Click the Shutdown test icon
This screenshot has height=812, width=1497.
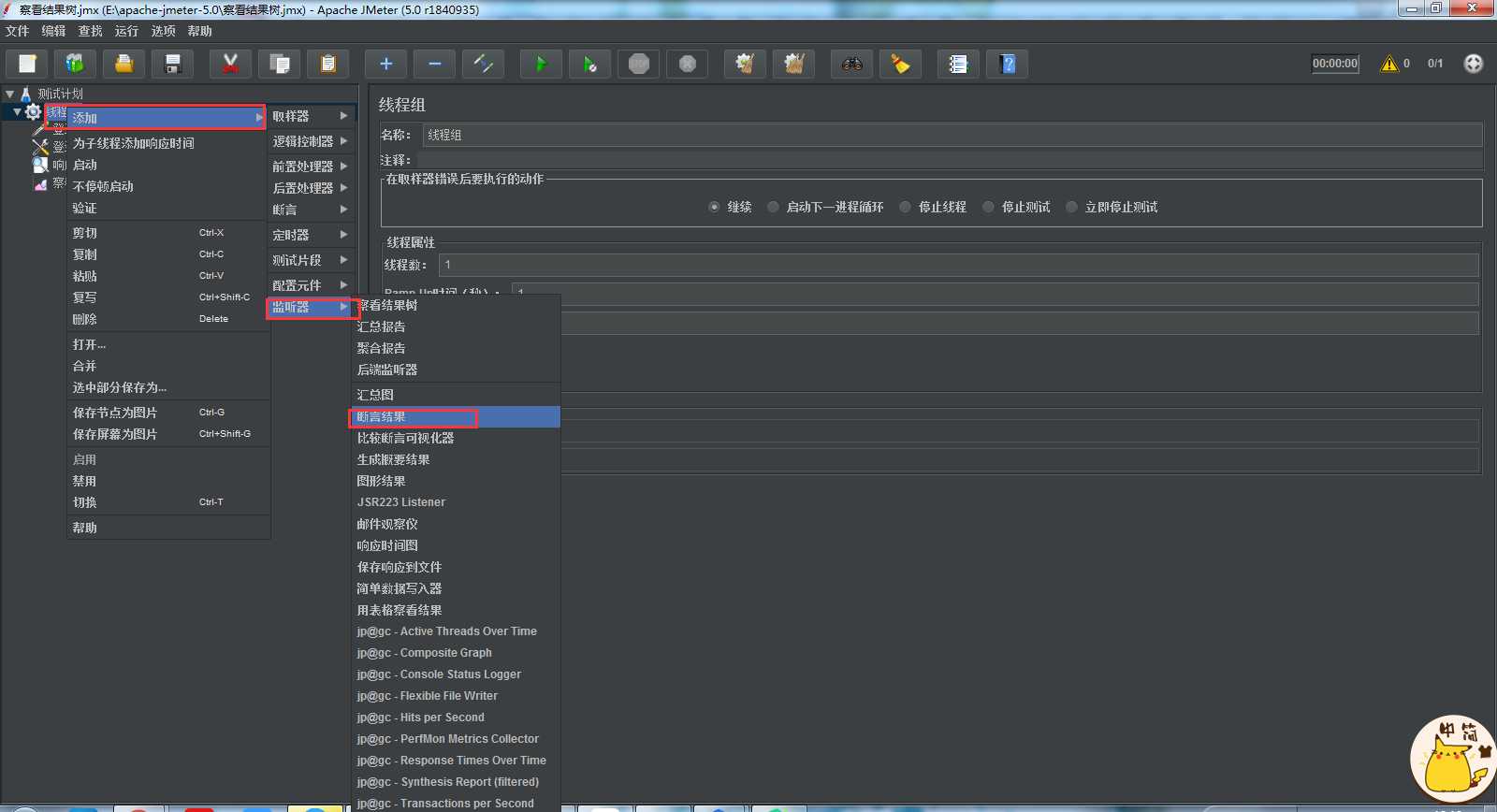pyautogui.click(x=687, y=64)
